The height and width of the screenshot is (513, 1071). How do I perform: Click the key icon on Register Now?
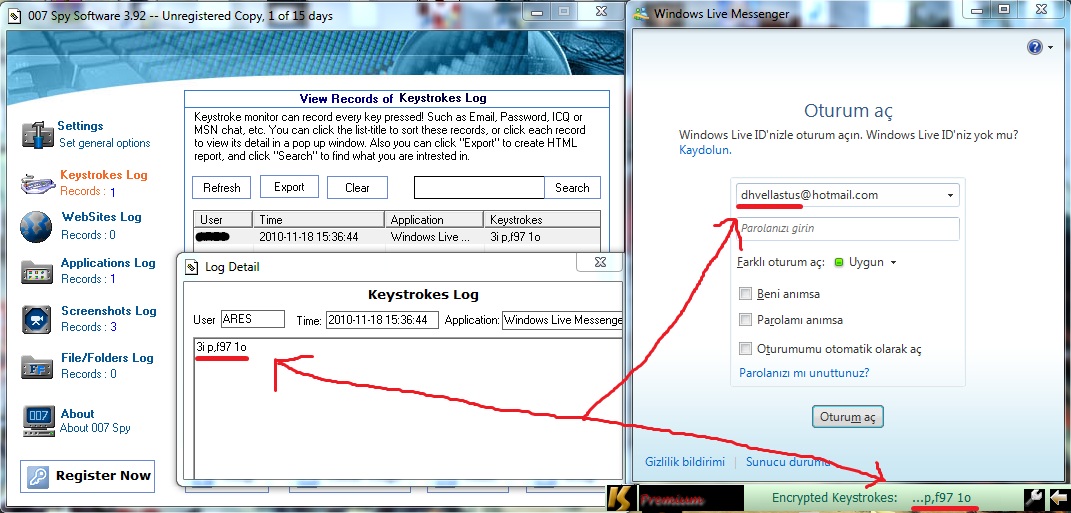38,477
